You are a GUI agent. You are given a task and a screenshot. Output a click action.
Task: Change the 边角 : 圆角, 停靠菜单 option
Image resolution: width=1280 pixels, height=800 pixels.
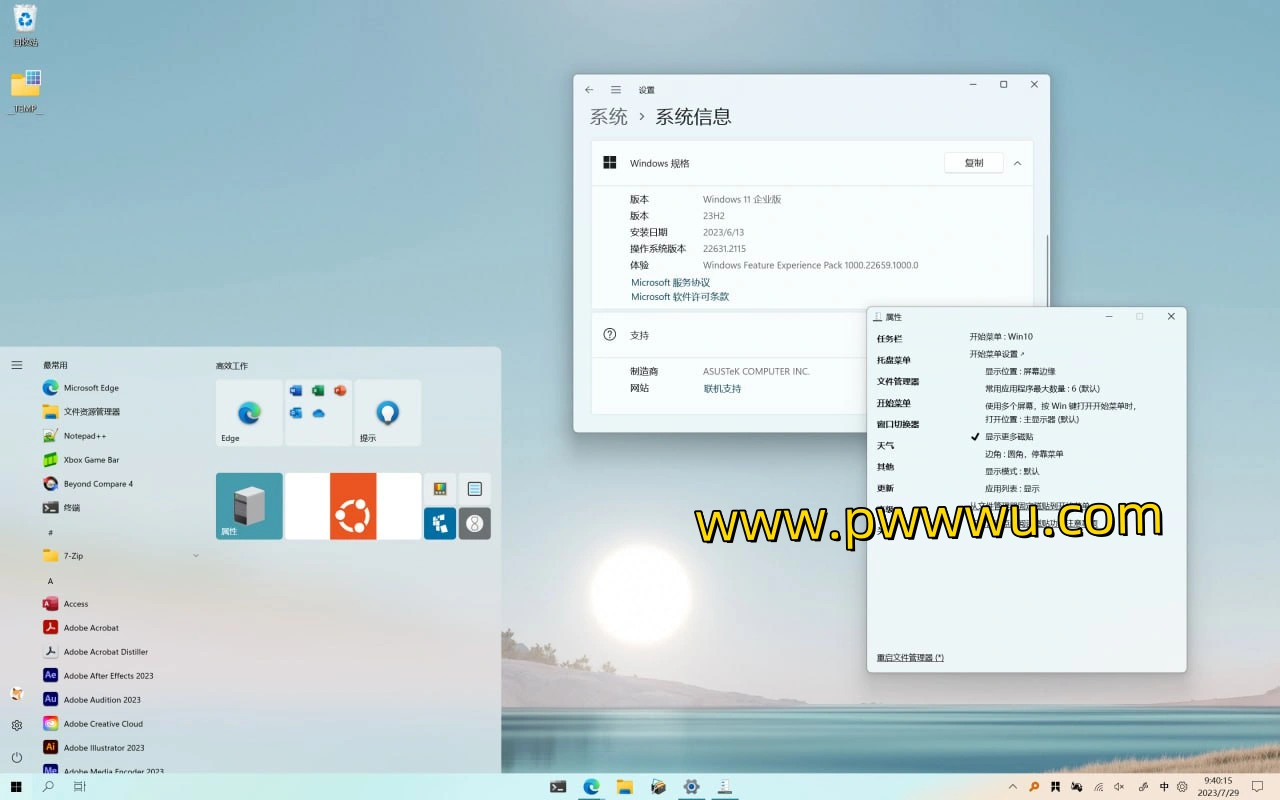coord(1024,454)
